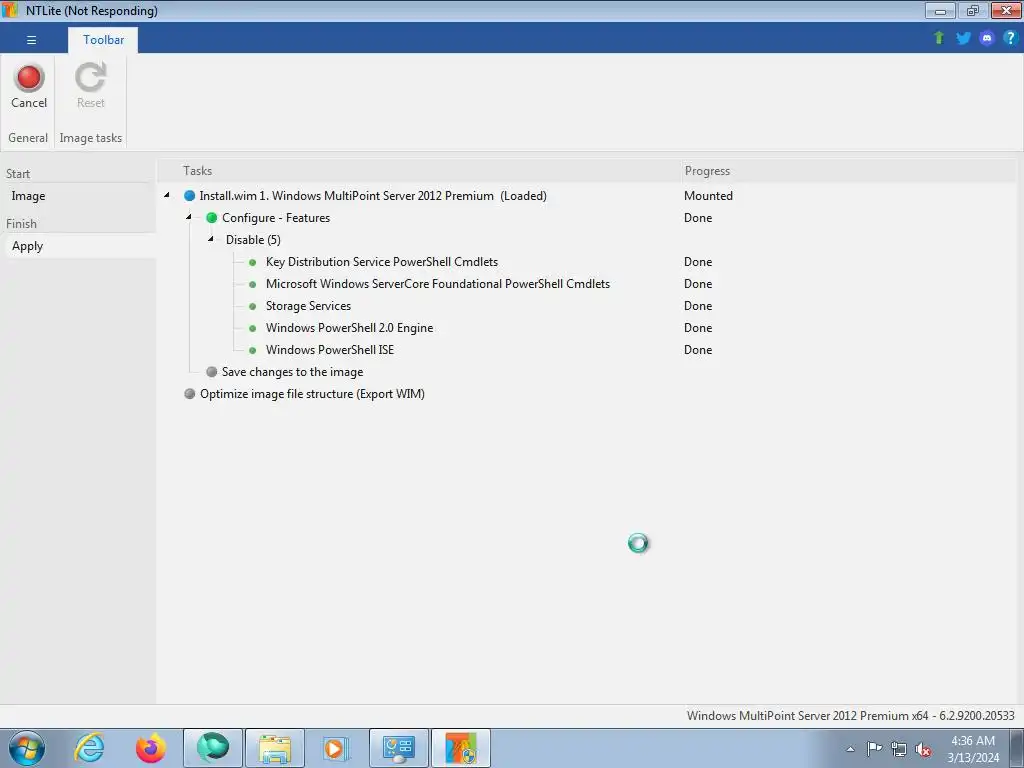Collapse the Install.wim tree node
This screenshot has height=768, width=1024.
tap(167, 195)
